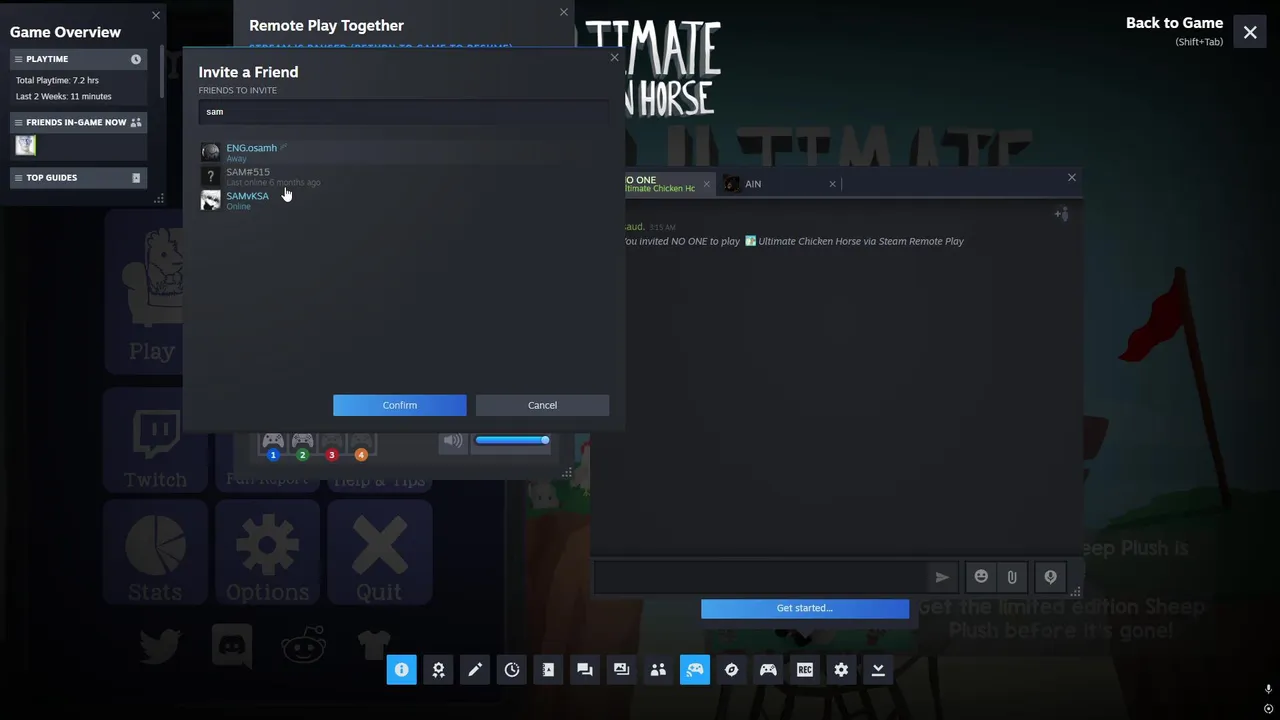Image resolution: width=1280 pixels, height=720 pixels.
Task: Confirm the friend invite
Action: click(x=400, y=405)
